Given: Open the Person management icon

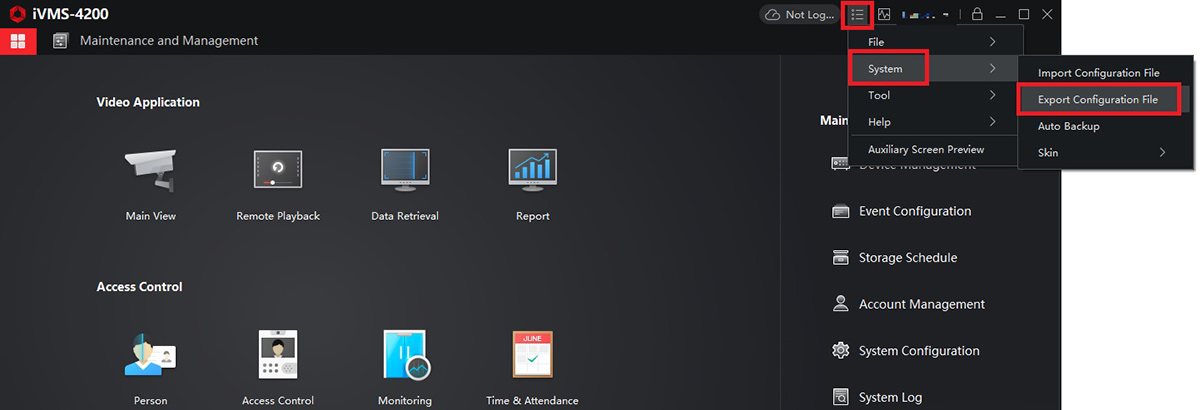Looking at the screenshot, I should point(151,355).
